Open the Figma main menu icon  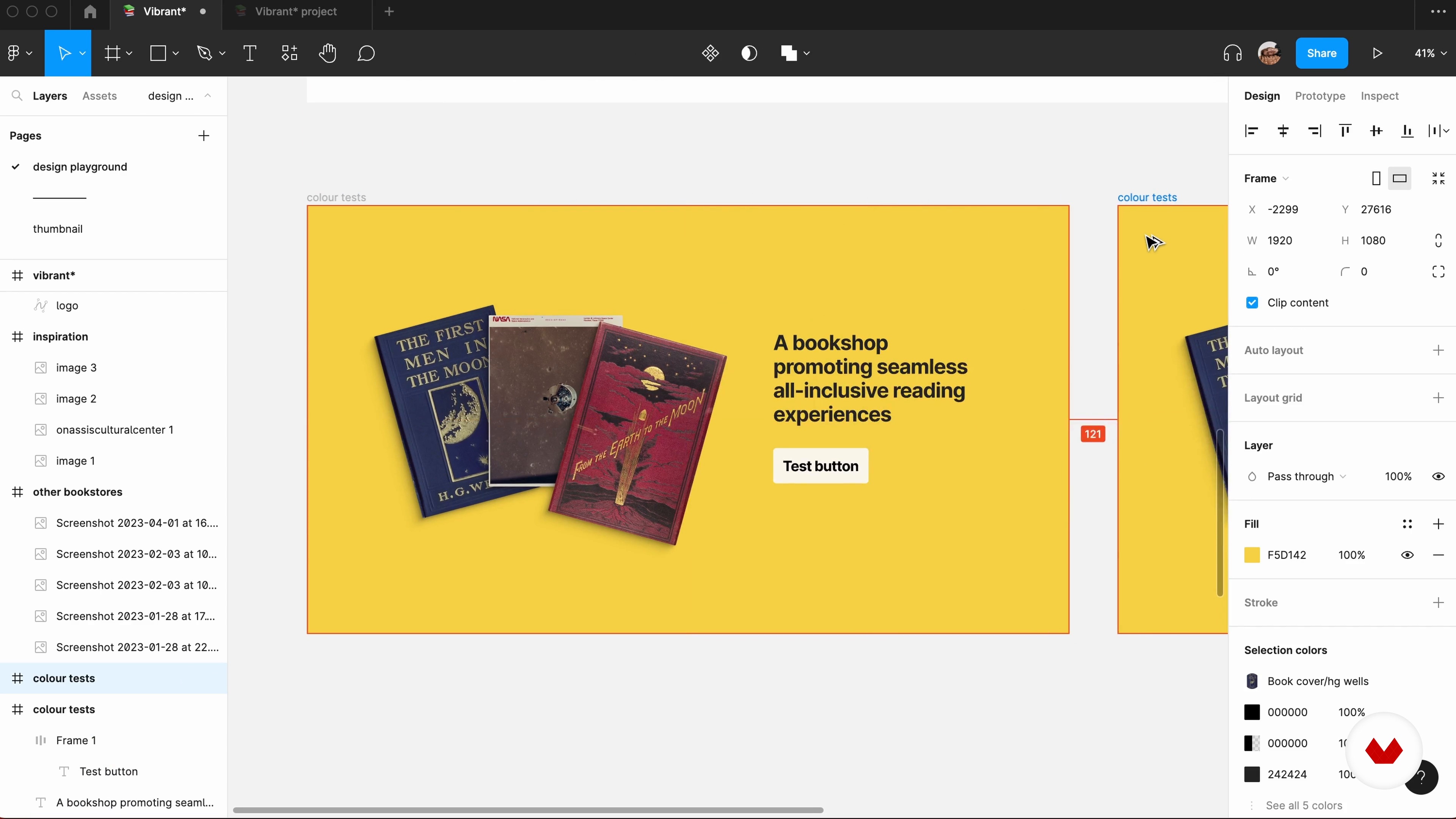(x=14, y=53)
